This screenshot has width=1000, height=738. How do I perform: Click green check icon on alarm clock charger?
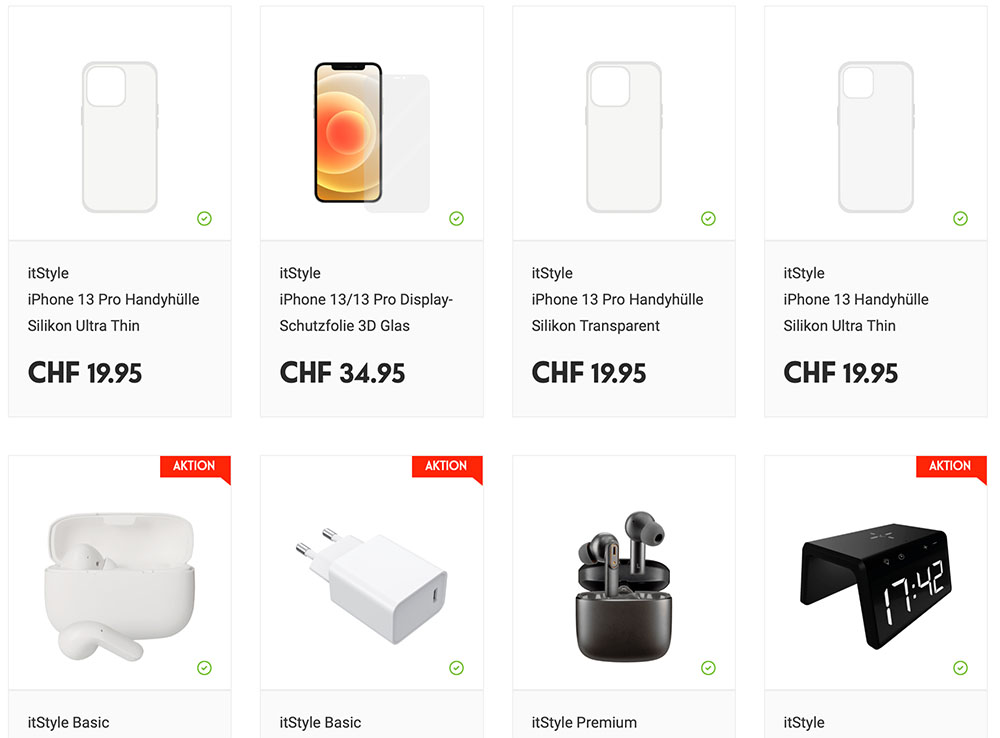point(960,668)
